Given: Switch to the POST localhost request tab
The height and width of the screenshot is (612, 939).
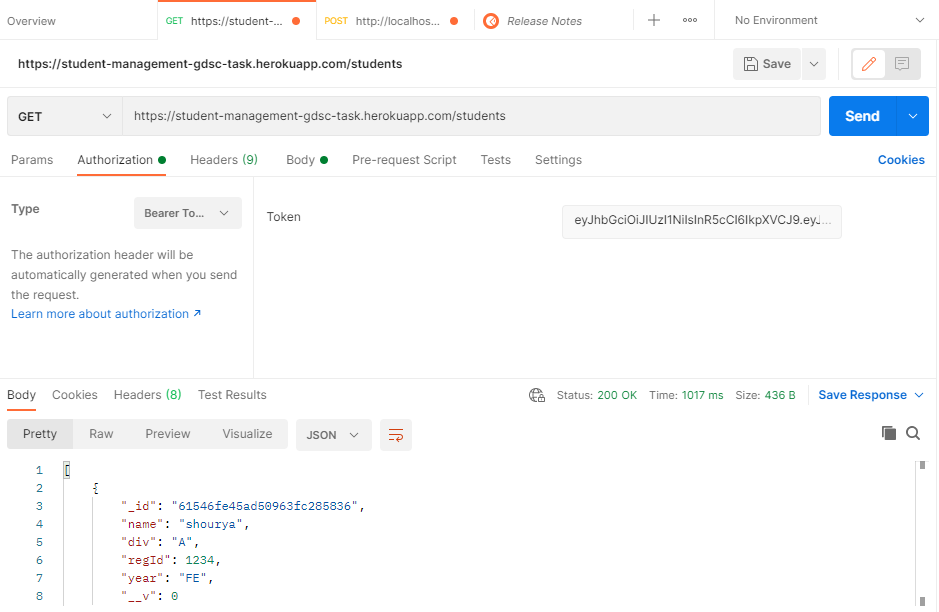Looking at the screenshot, I should [395, 21].
